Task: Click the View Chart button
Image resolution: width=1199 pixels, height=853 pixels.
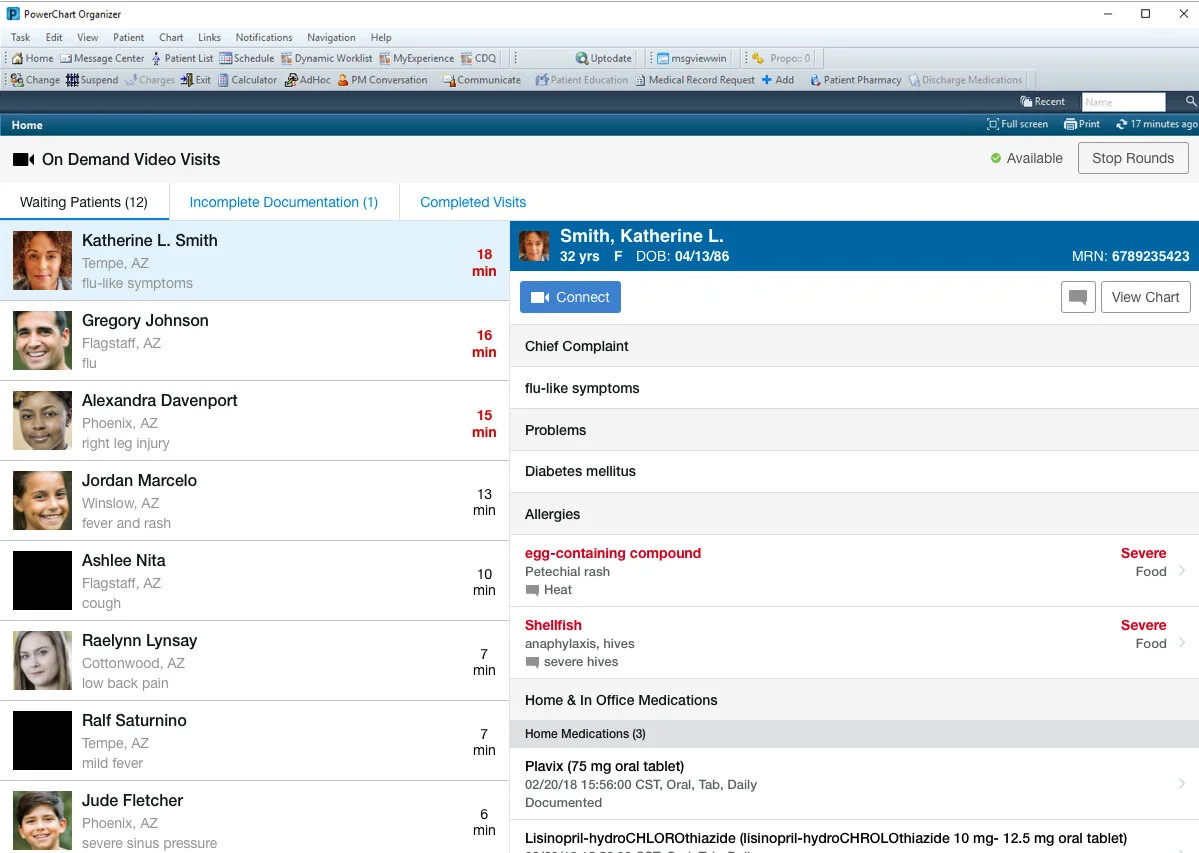Action: (1145, 297)
